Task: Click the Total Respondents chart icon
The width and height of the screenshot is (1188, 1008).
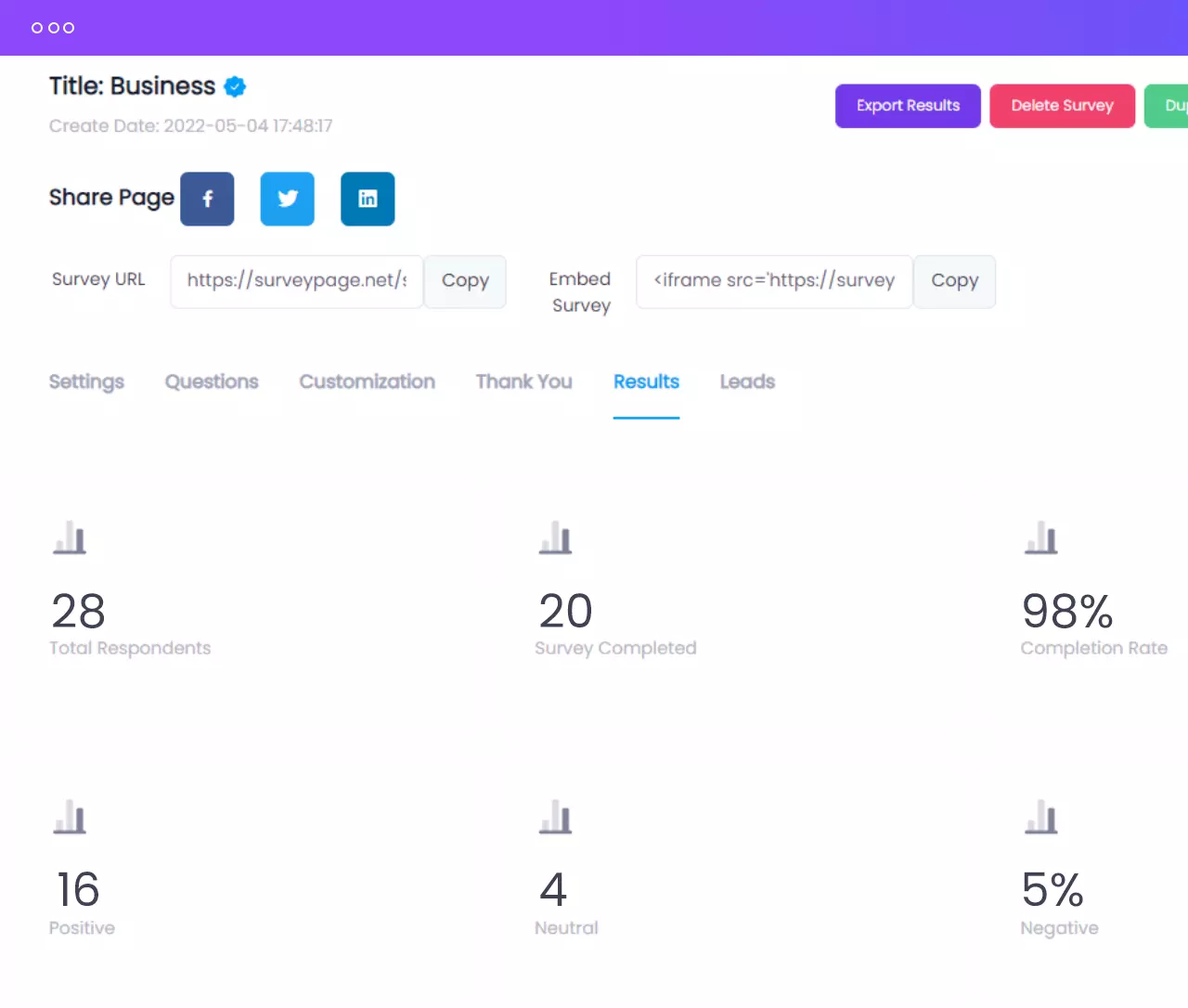Action: tap(70, 537)
